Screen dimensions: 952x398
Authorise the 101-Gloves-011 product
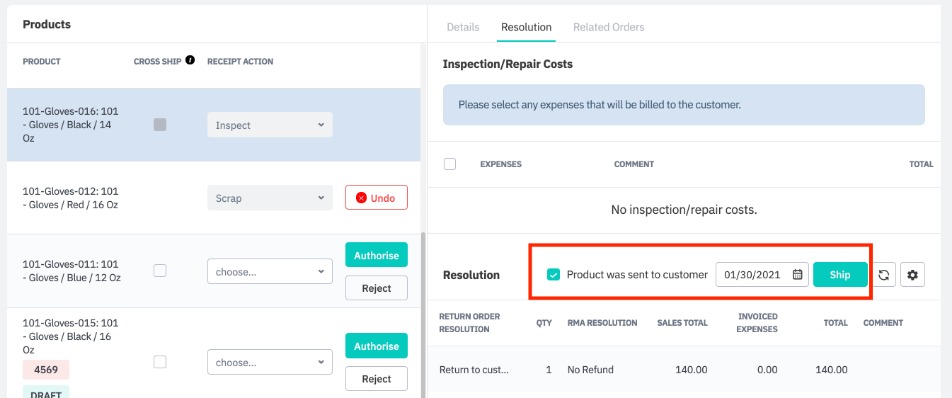[376, 255]
